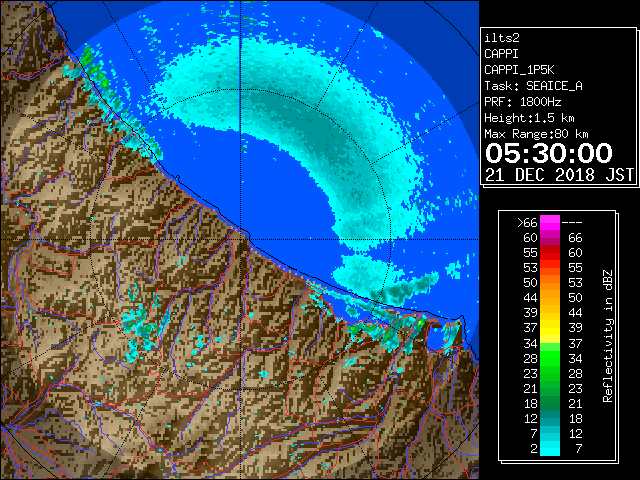This screenshot has height=480, width=640.
Task: Click the 2 label at the legend bottom
Action: [534, 449]
